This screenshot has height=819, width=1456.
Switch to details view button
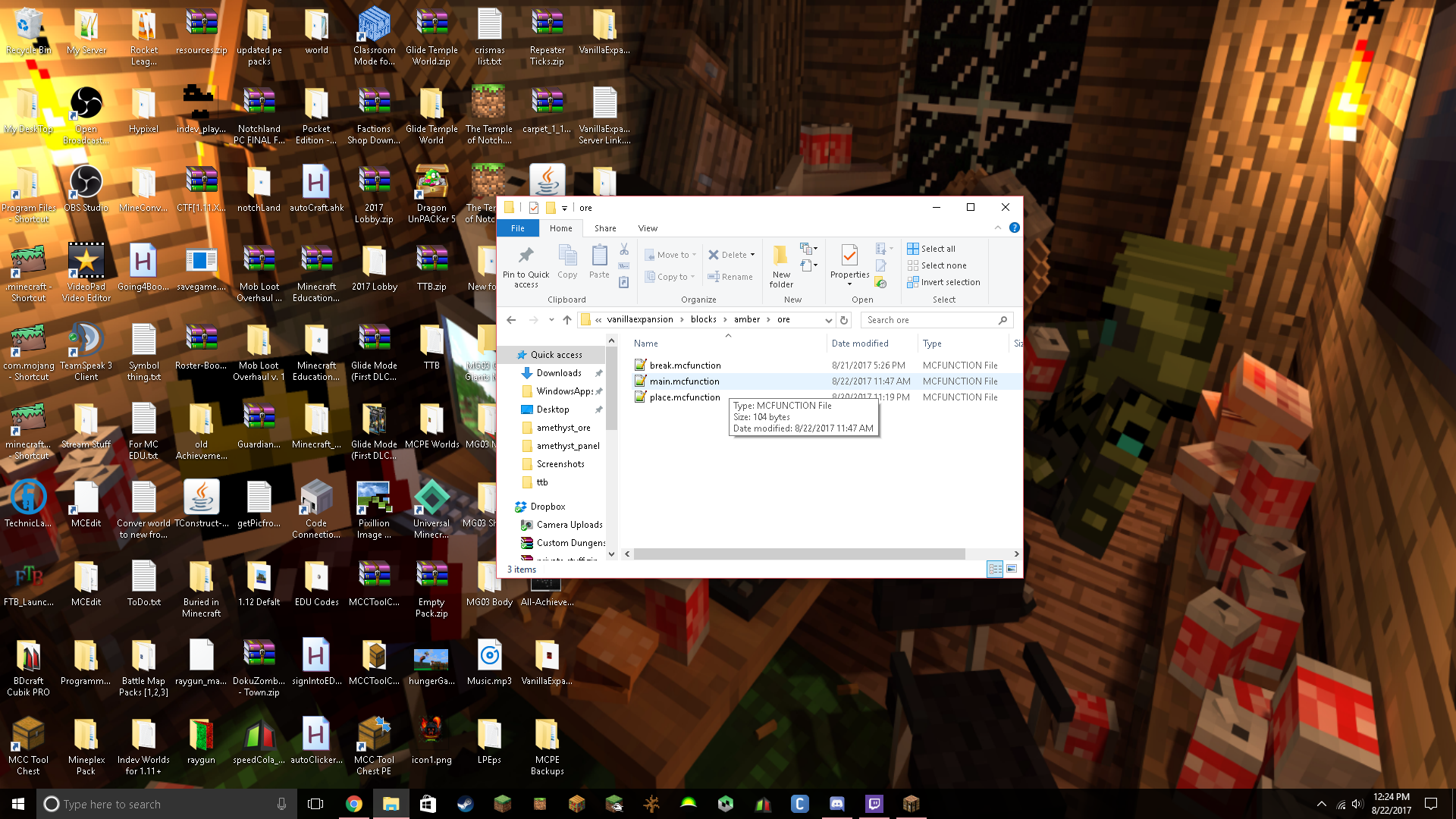995,569
